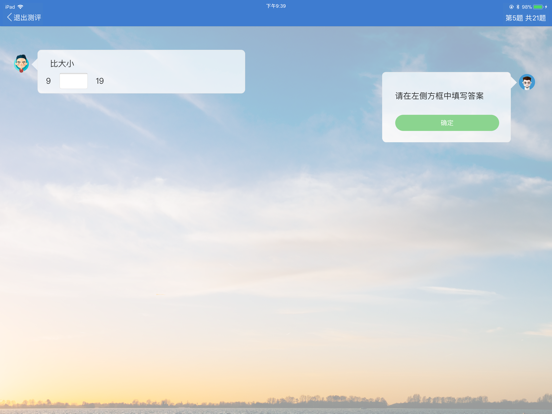
Task: Click the battery icon in status bar
Action: 538,7
